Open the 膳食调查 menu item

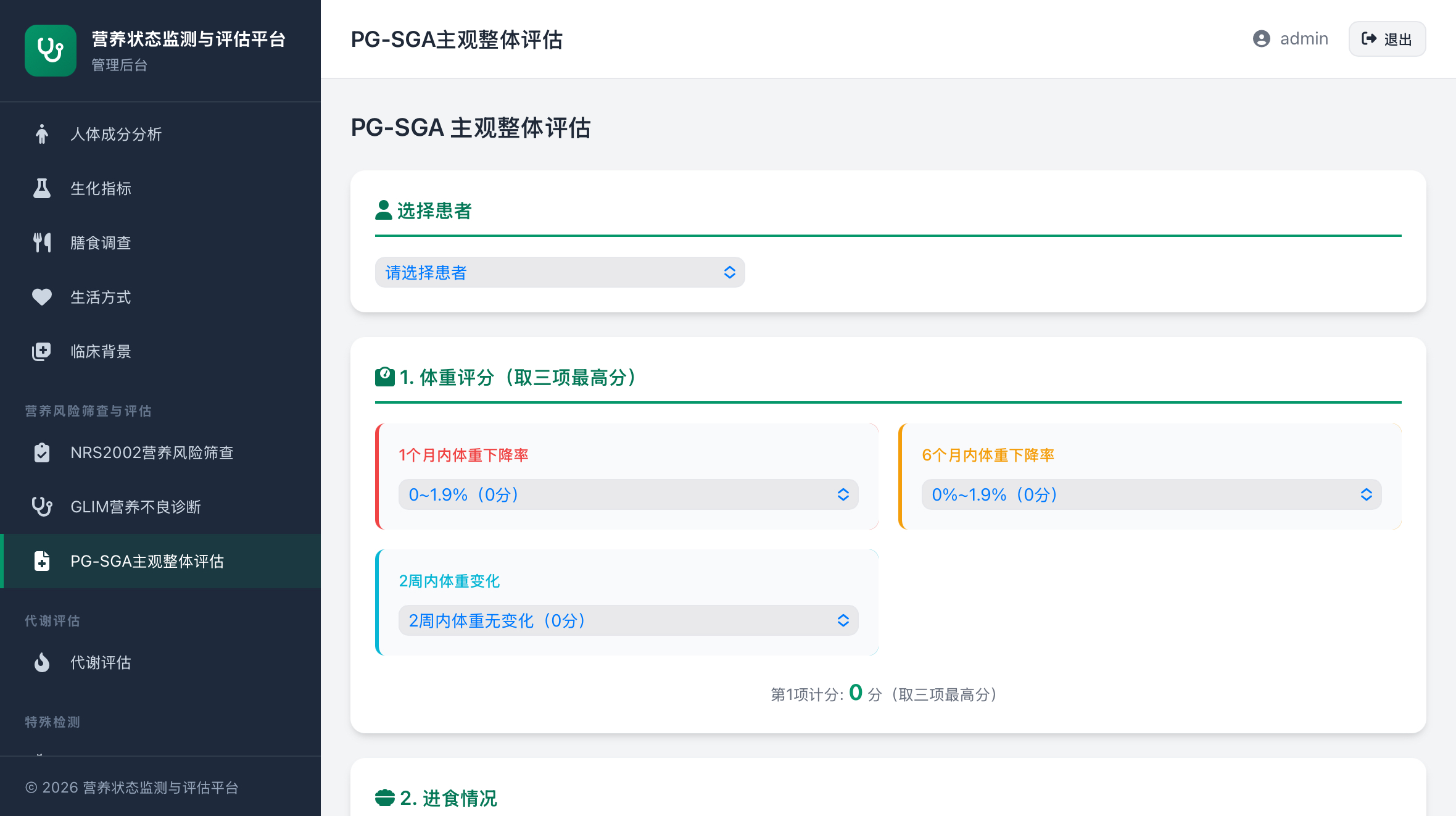[160, 243]
